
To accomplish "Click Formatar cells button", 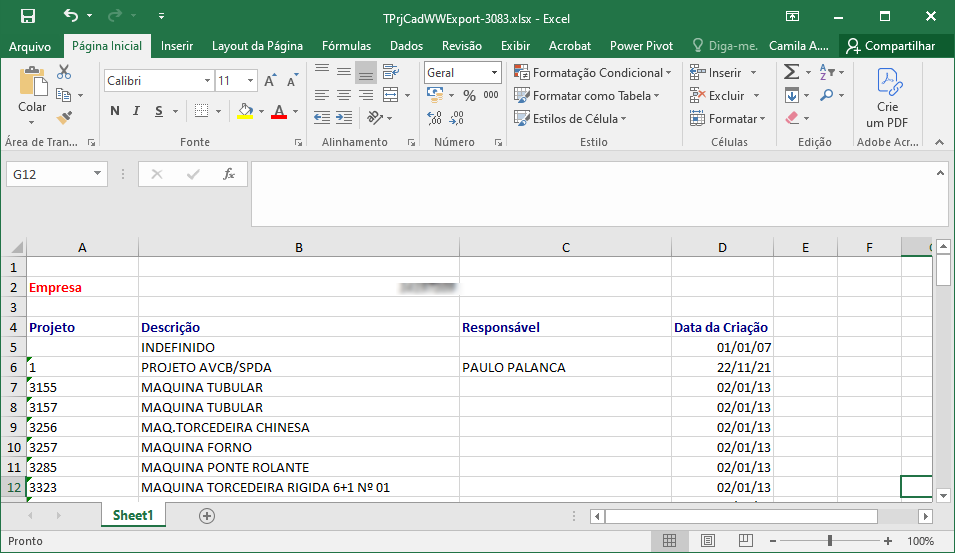I will (x=728, y=119).
